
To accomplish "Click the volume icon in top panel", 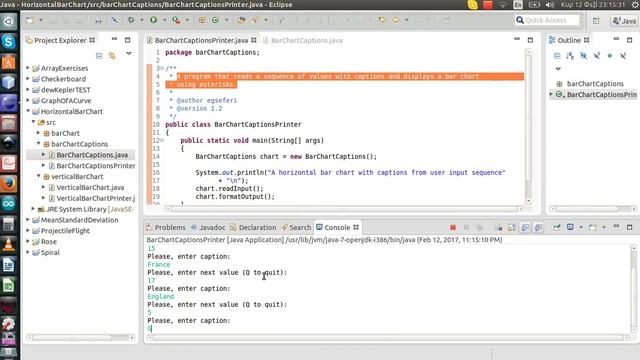I will (x=550, y=5).
